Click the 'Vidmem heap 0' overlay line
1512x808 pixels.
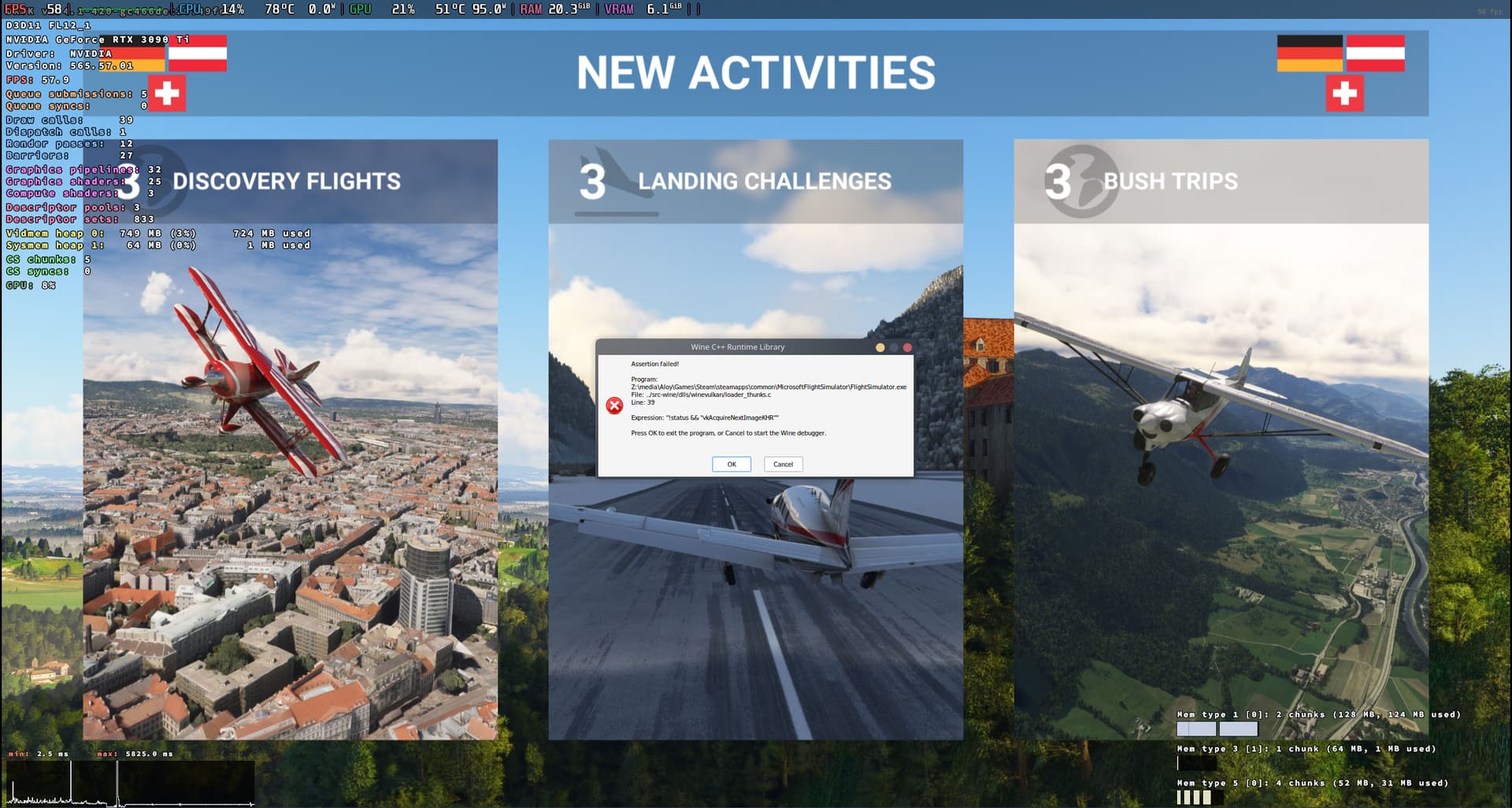pos(158,234)
